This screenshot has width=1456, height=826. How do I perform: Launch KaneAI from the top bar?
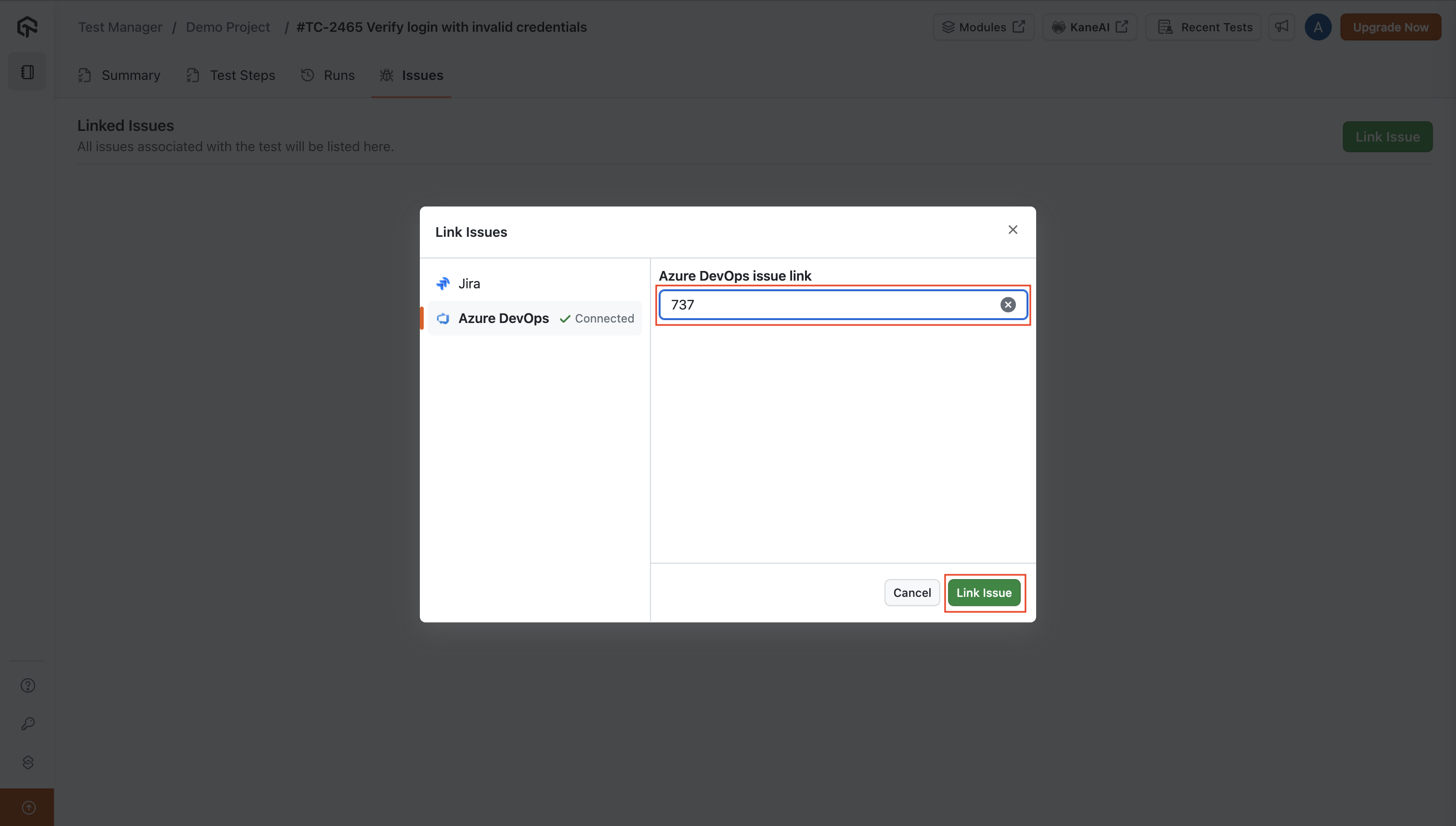1090,26
